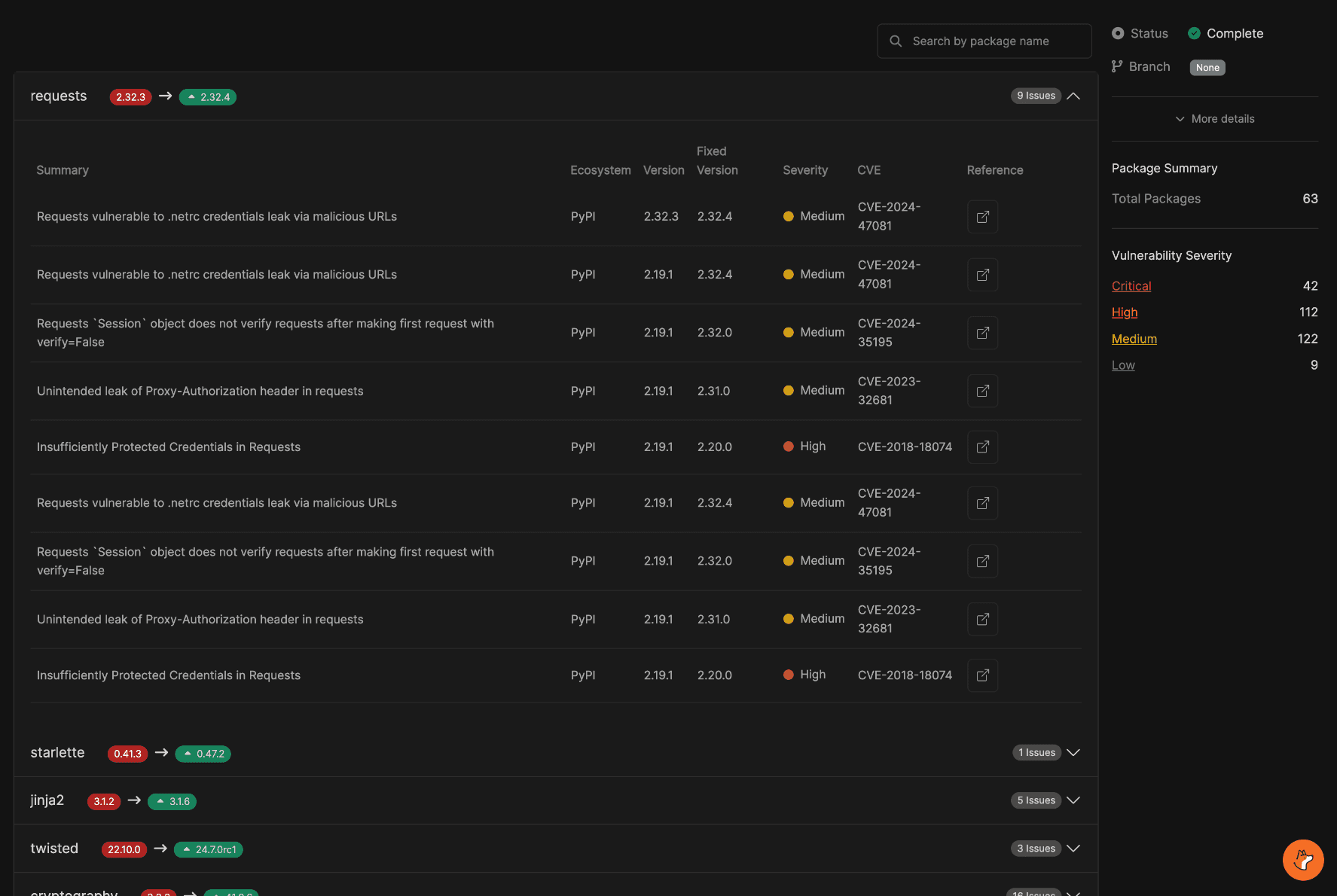Image resolution: width=1337 pixels, height=896 pixels.
Task: Filter by Critical severity
Action: [x=1131, y=286]
